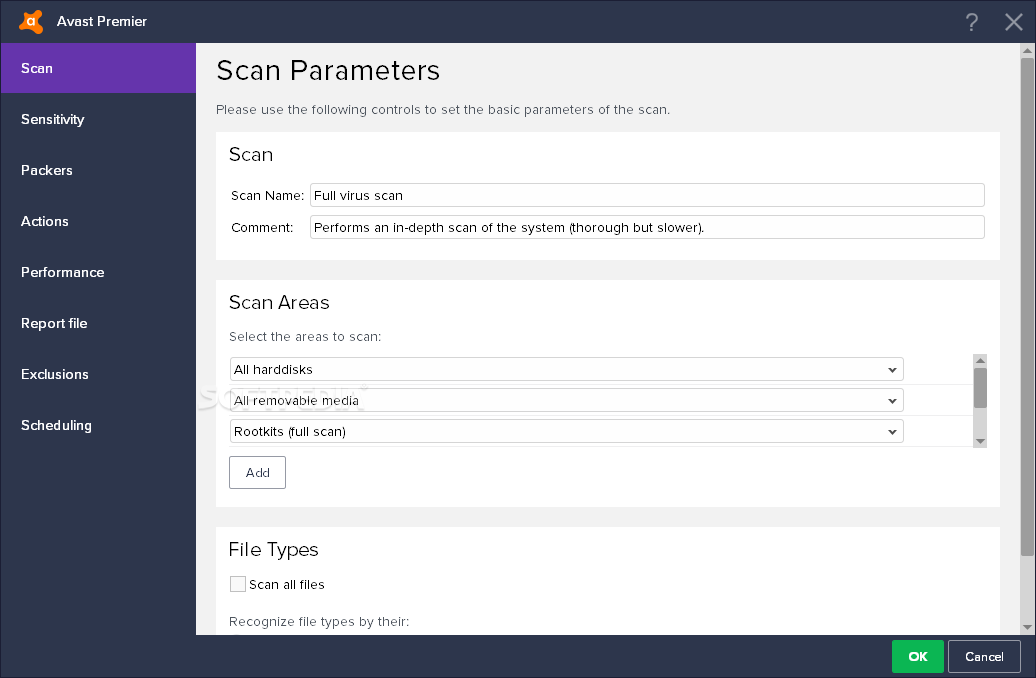Click the scan areas list scrollbar thumb
This screenshot has height=678, width=1036.
pos(980,389)
